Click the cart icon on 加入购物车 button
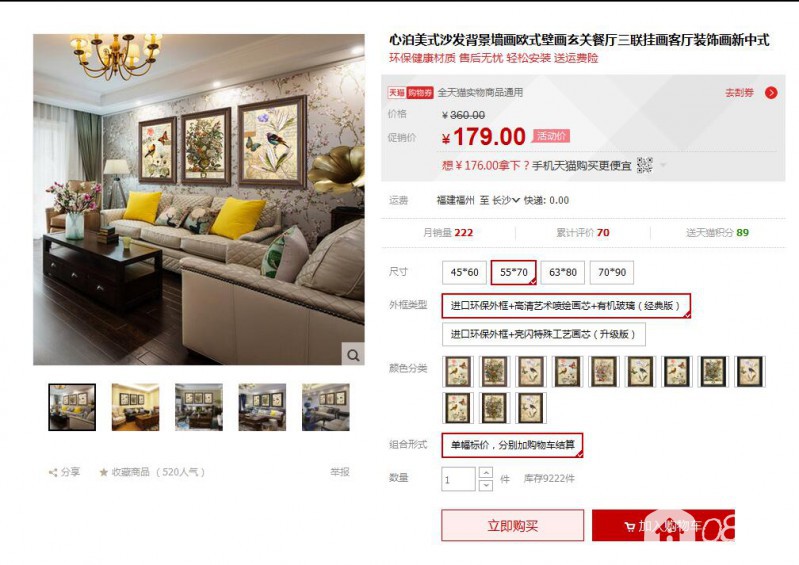This screenshot has height=565, width=799. click(629, 526)
